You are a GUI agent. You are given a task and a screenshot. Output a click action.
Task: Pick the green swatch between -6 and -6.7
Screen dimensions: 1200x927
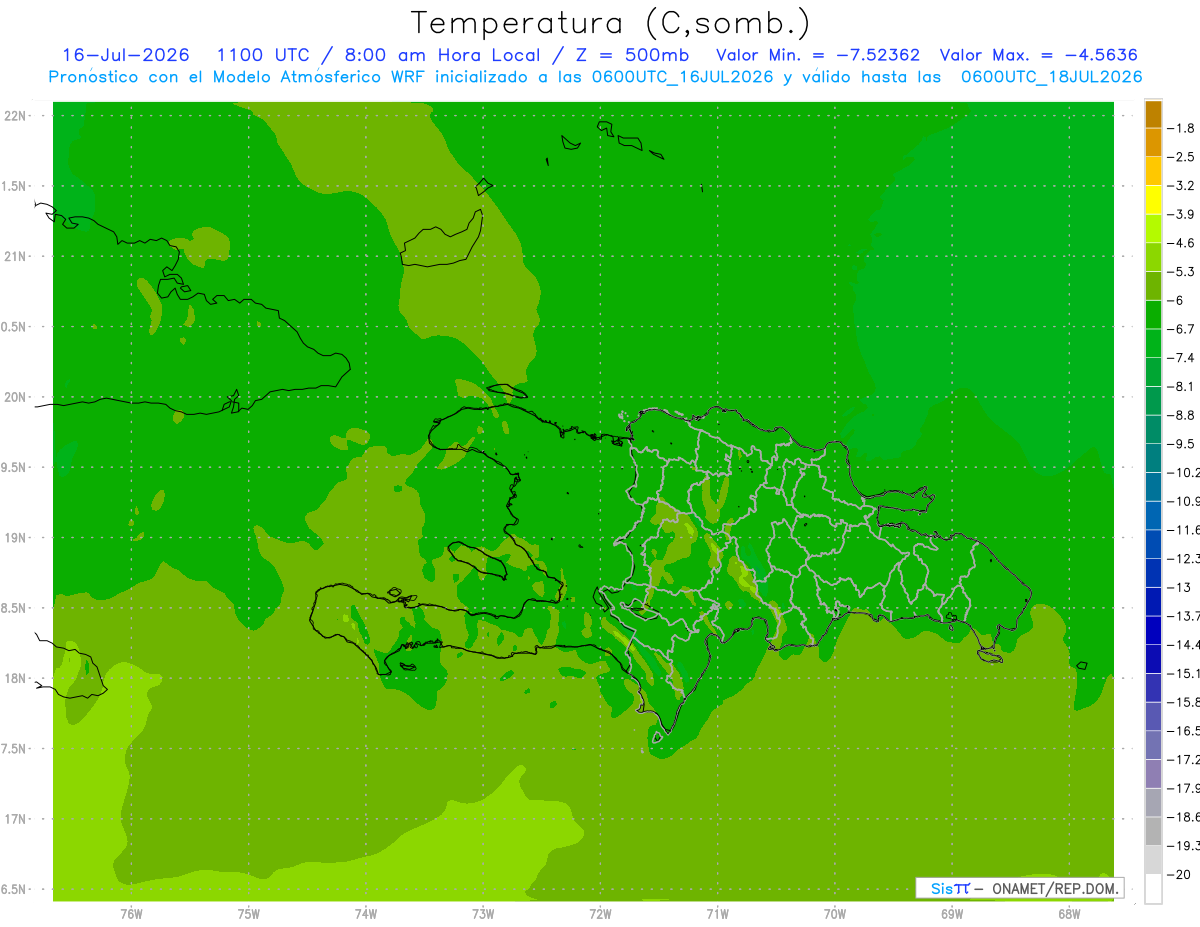pos(1153,314)
